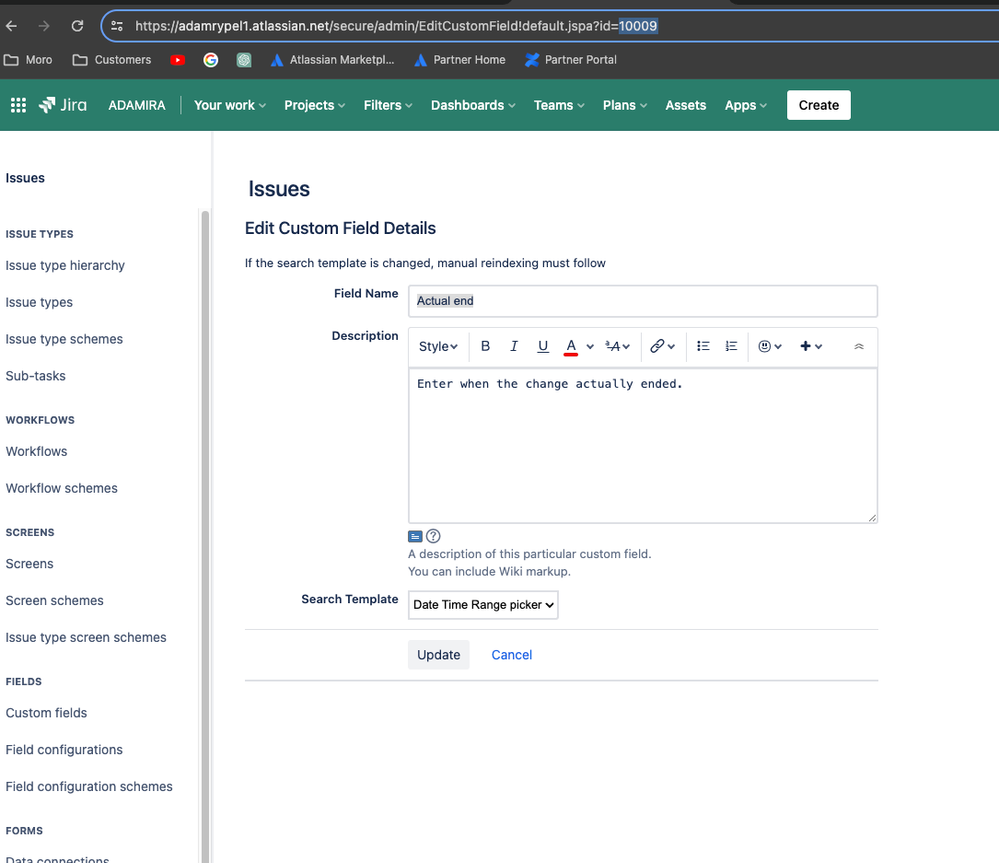Viewport: 999px width, 863px height.
Task: Click the Update button
Action: click(x=438, y=655)
